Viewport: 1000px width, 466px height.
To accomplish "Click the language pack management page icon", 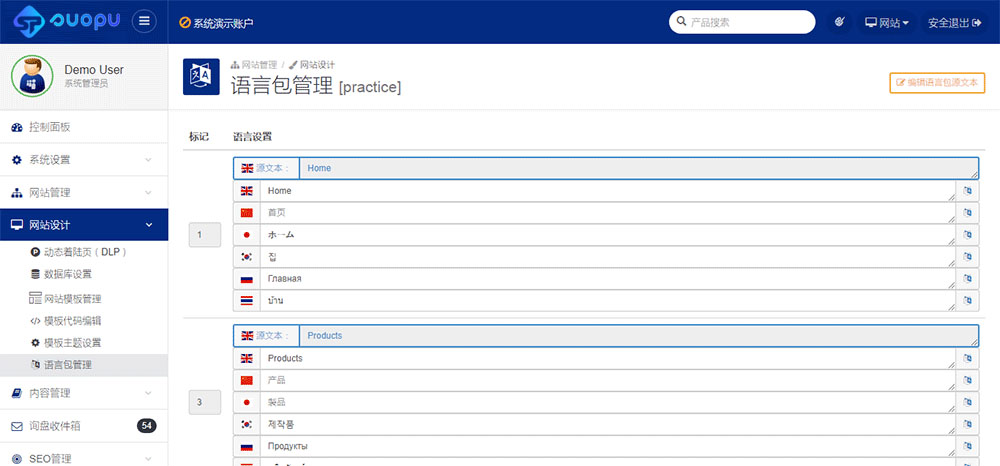I will pyautogui.click(x=201, y=77).
